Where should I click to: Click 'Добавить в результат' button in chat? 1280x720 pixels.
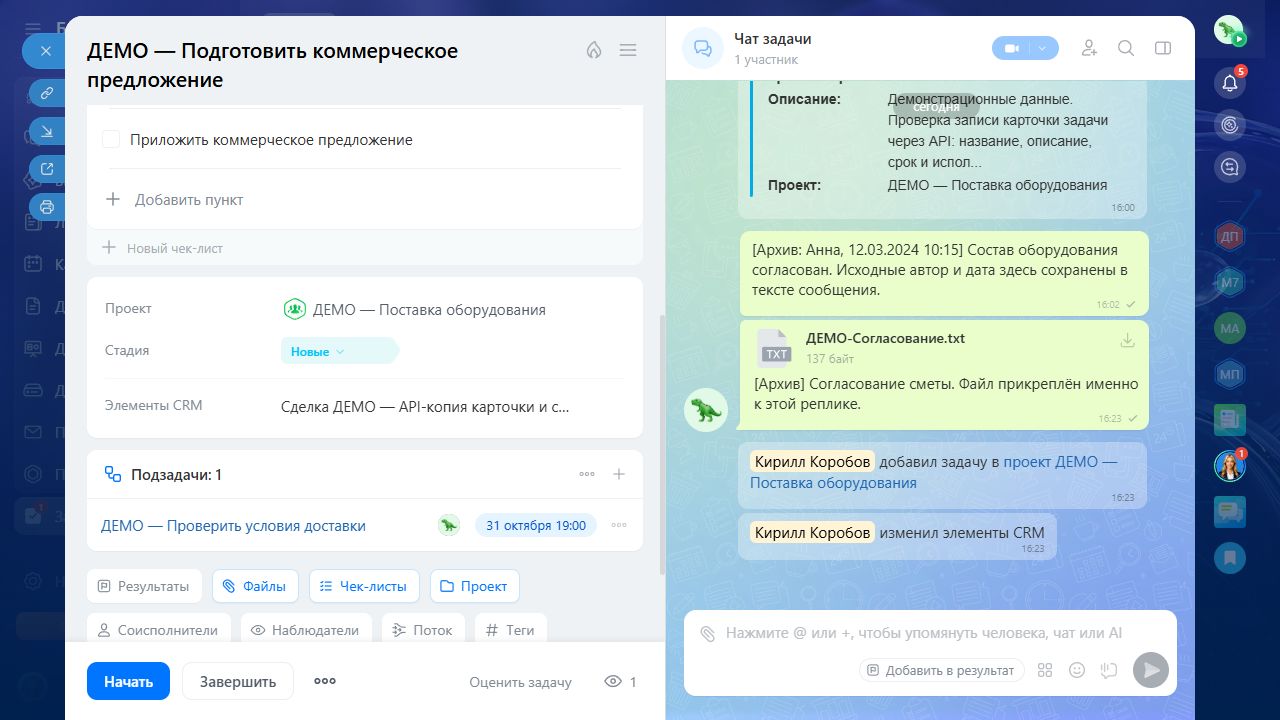942,670
